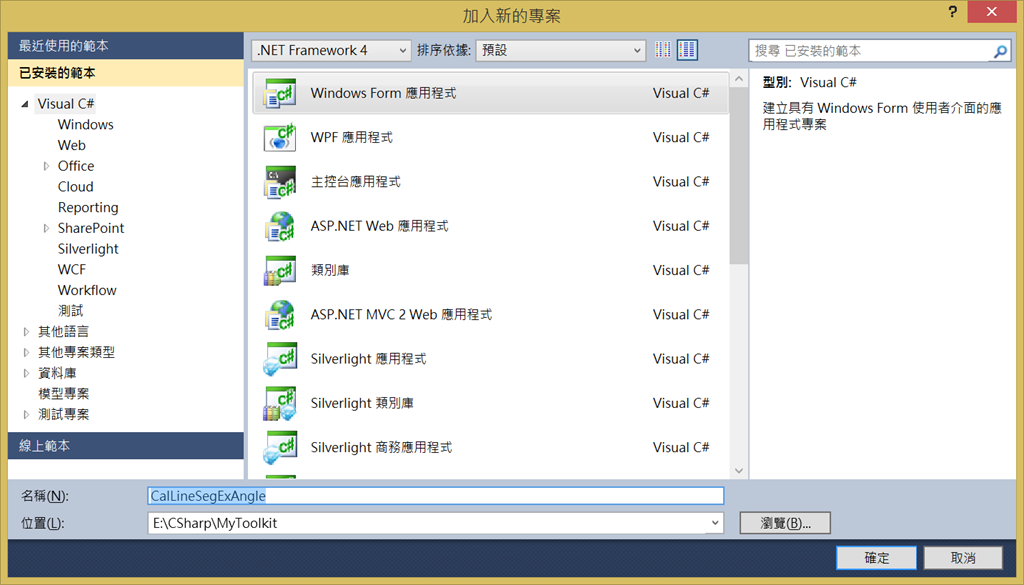Open the .NET Framework 4 dropdown
Image resolution: width=1024 pixels, height=585 pixels.
(x=331, y=50)
